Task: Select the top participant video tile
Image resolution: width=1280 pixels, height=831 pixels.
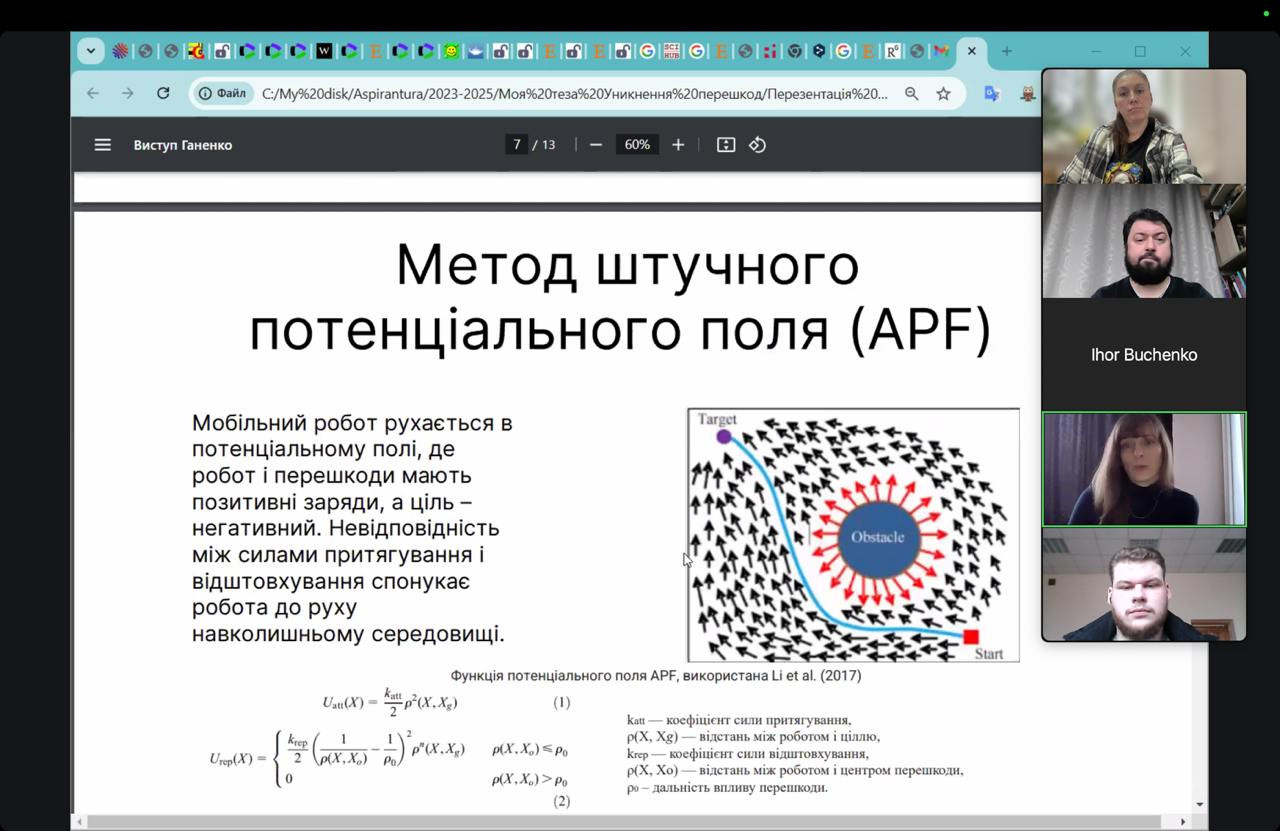Action: click(1144, 127)
